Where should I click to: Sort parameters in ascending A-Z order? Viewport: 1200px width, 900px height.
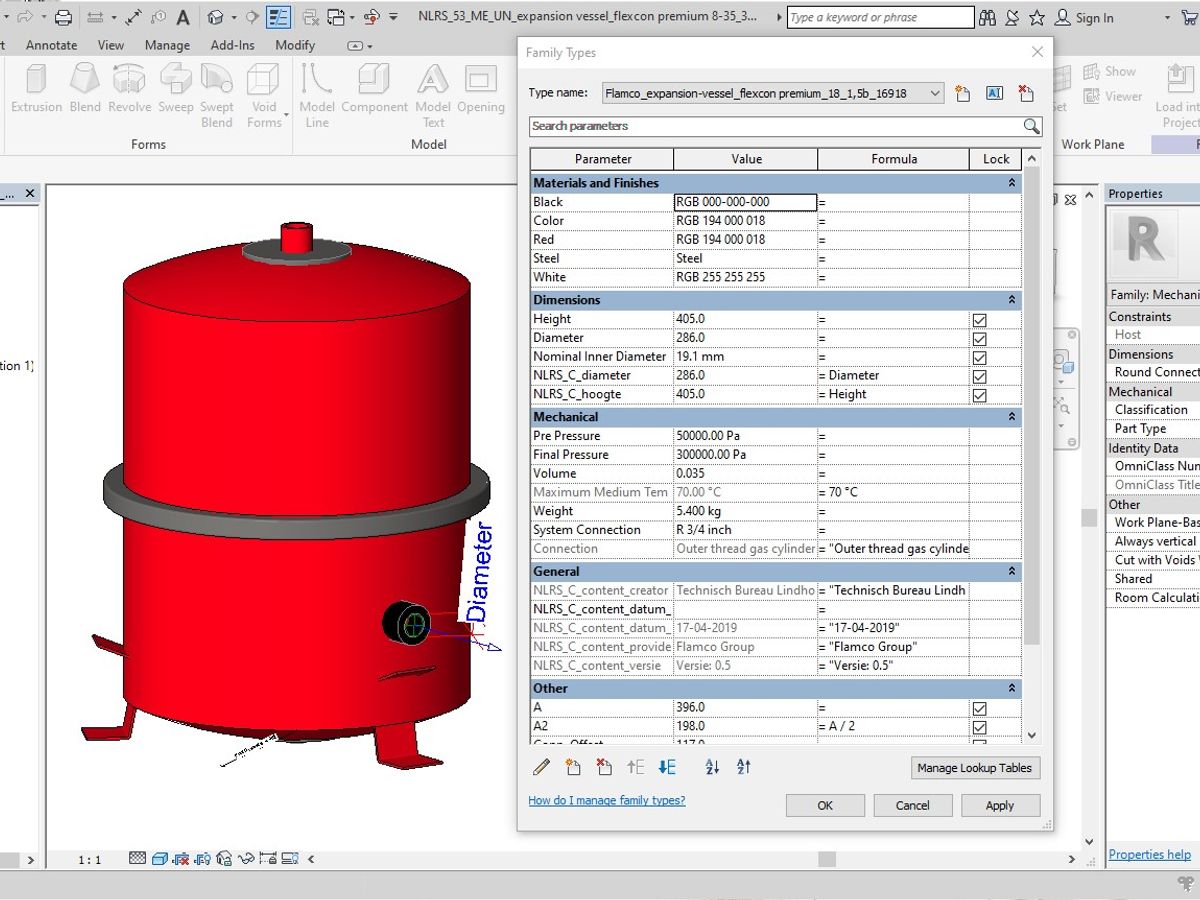point(712,767)
